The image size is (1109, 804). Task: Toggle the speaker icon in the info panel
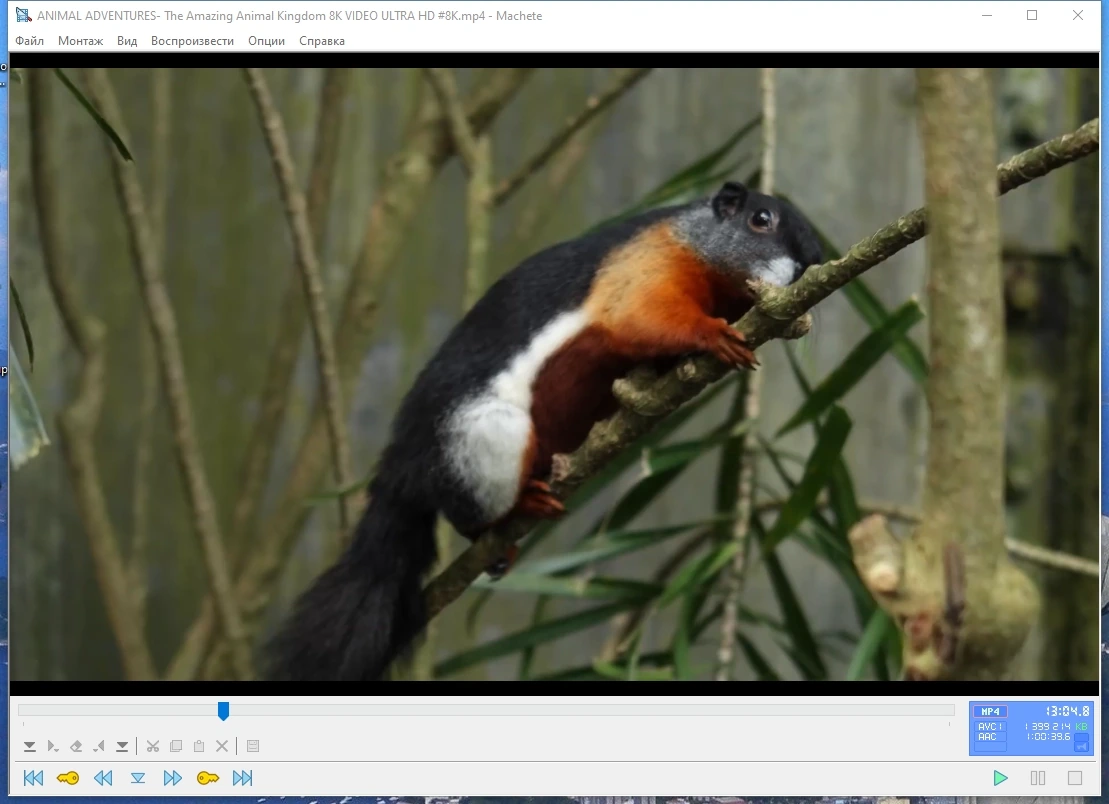1081,747
